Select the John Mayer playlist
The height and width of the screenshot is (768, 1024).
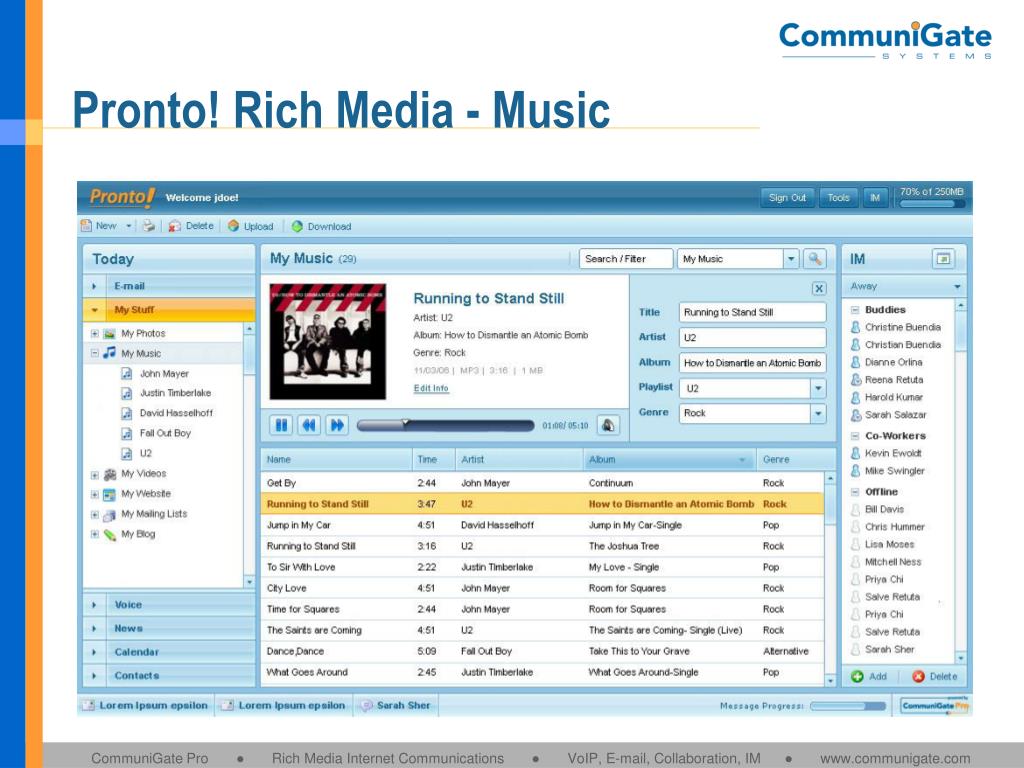pos(164,374)
